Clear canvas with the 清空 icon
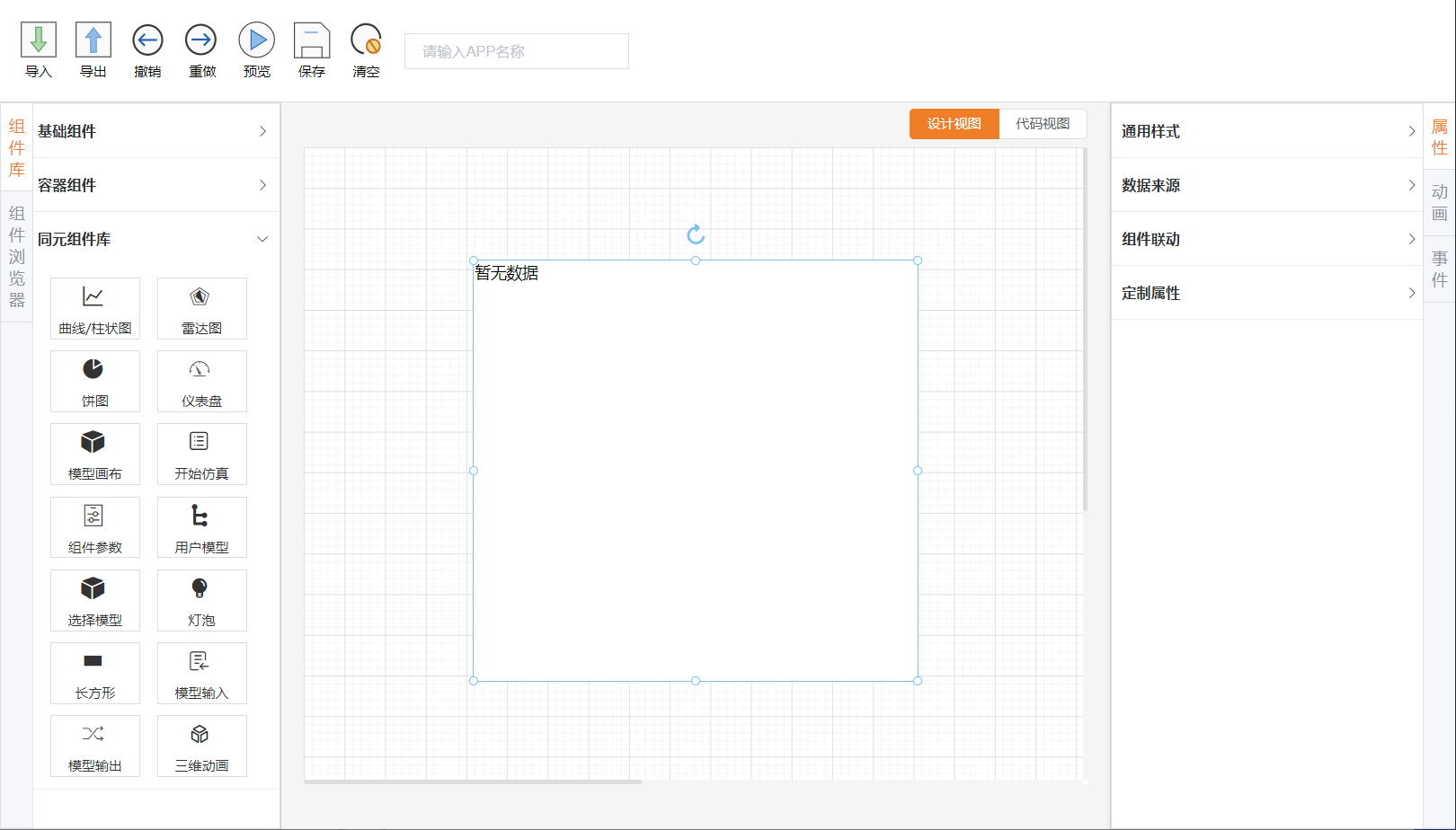The width and height of the screenshot is (1456, 830). [366, 40]
